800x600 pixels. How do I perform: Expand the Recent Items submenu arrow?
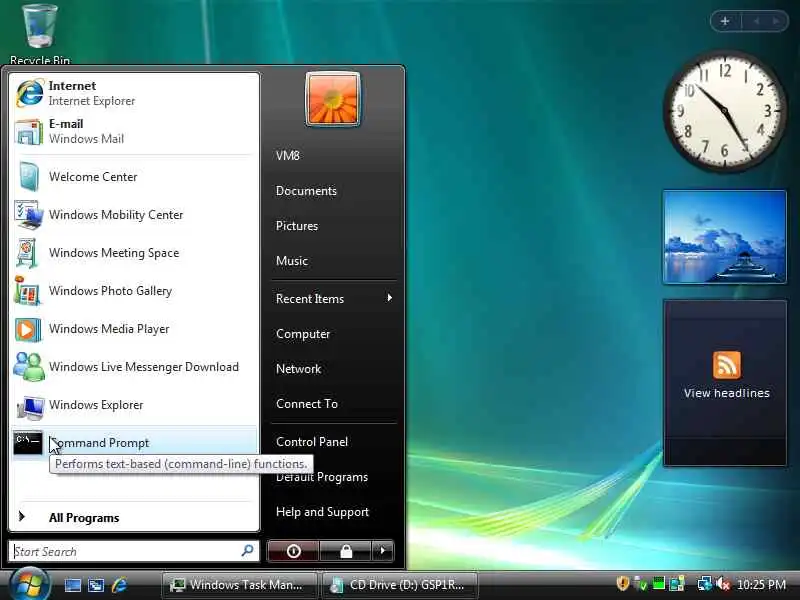click(390, 298)
